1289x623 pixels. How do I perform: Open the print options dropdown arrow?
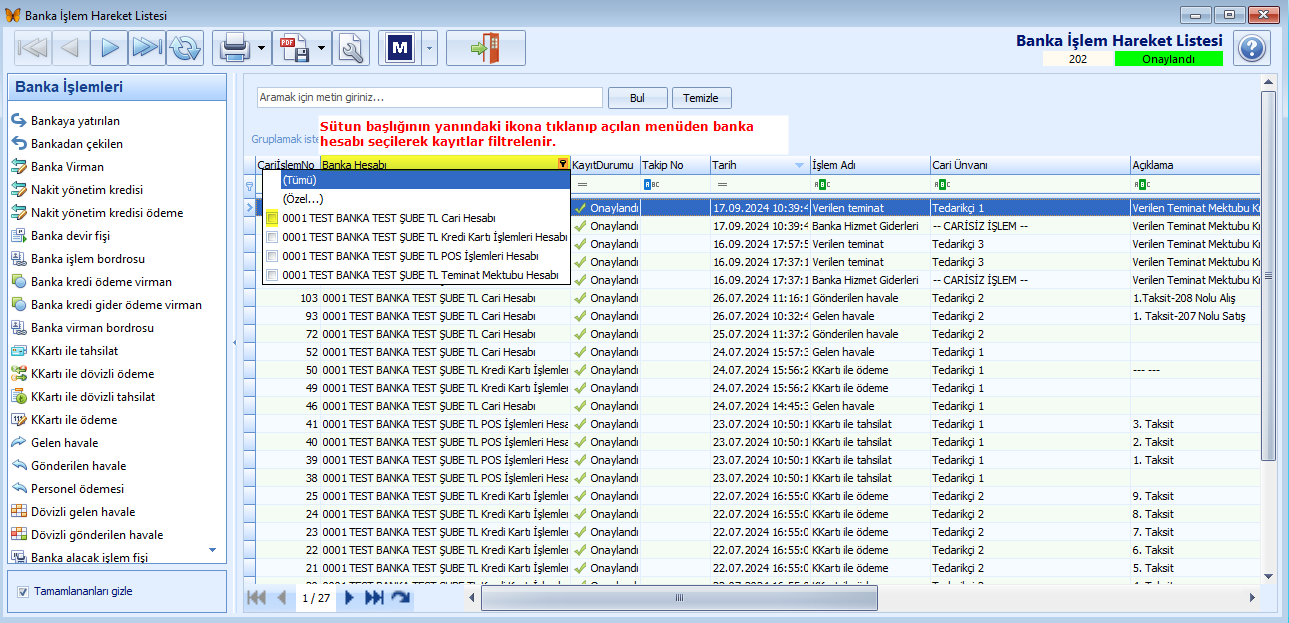pyautogui.click(x=262, y=47)
